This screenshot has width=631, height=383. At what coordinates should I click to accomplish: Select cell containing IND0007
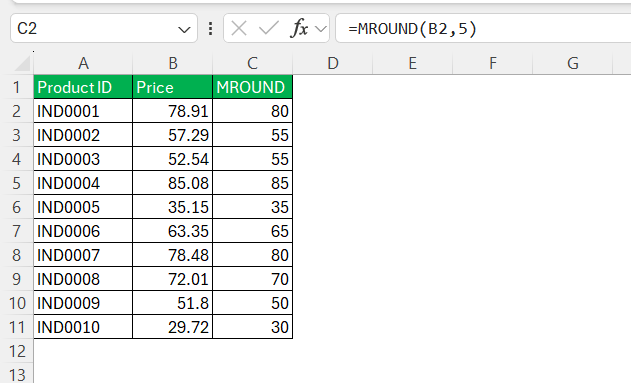(83, 255)
